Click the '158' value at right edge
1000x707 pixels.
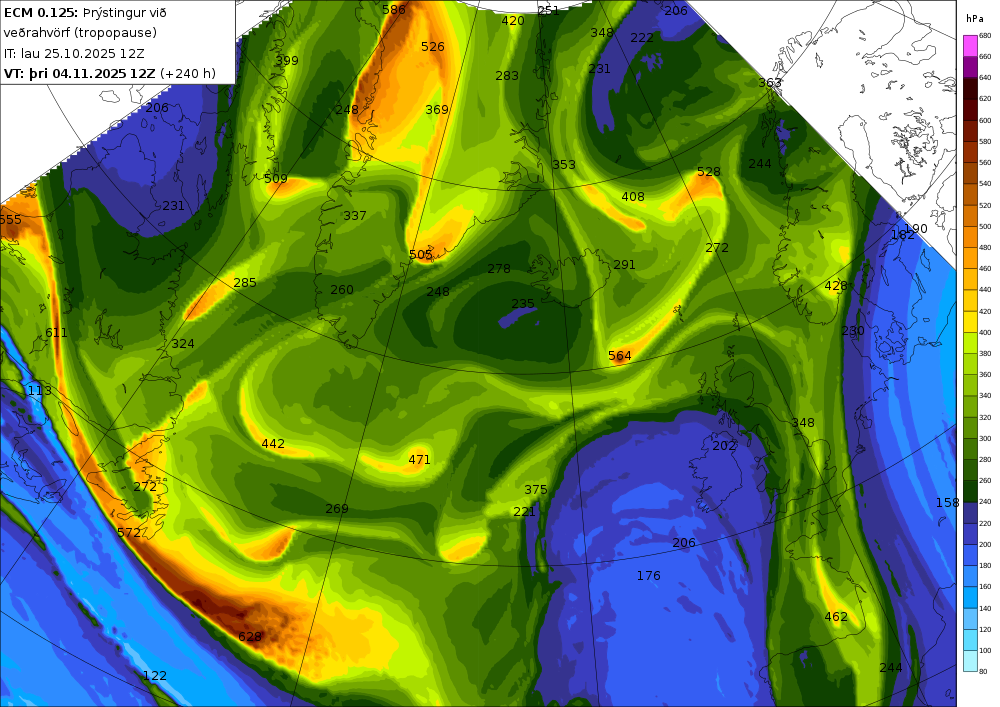pyautogui.click(x=947, y=503)
